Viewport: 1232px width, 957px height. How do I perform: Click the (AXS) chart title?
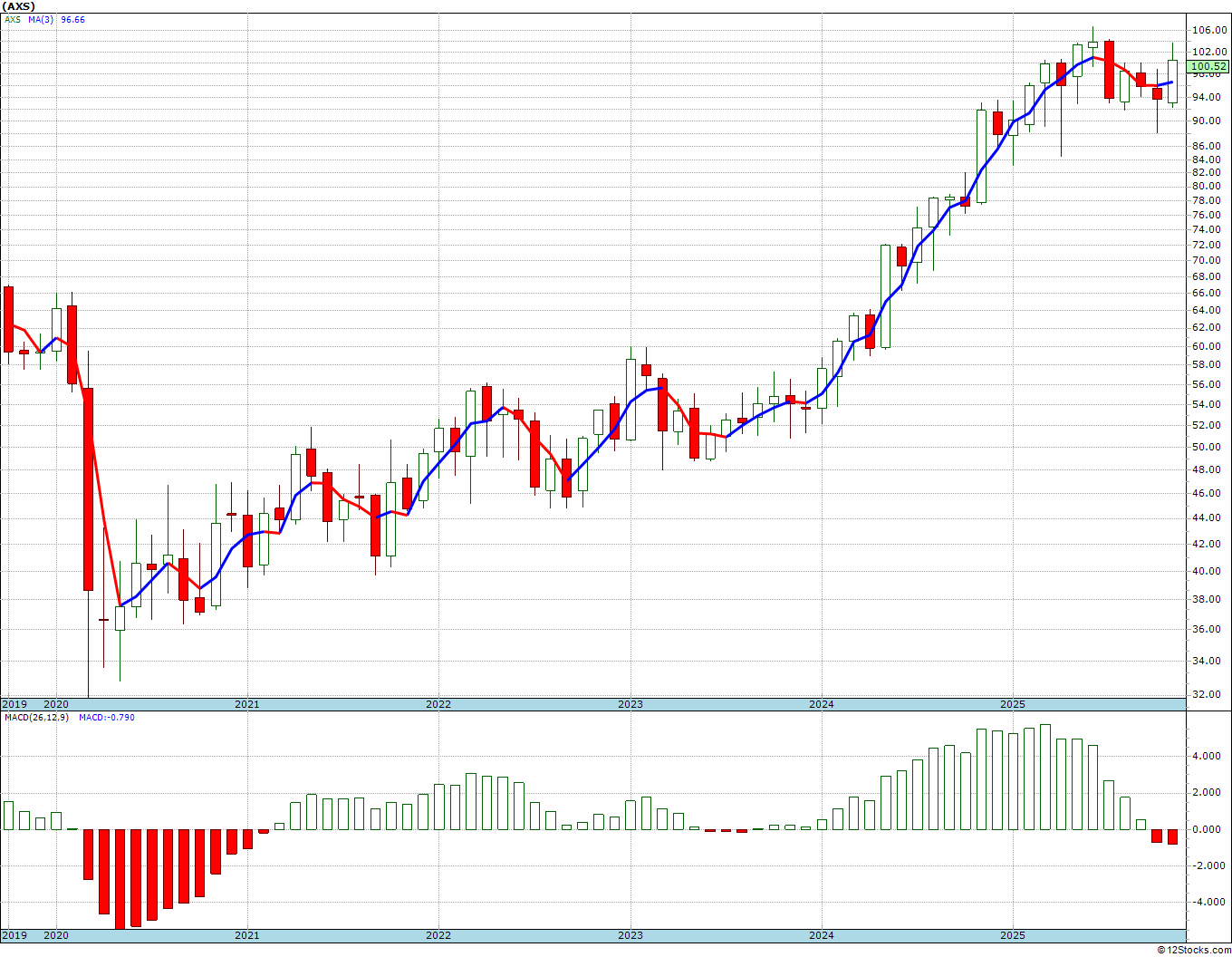(20, 6)
